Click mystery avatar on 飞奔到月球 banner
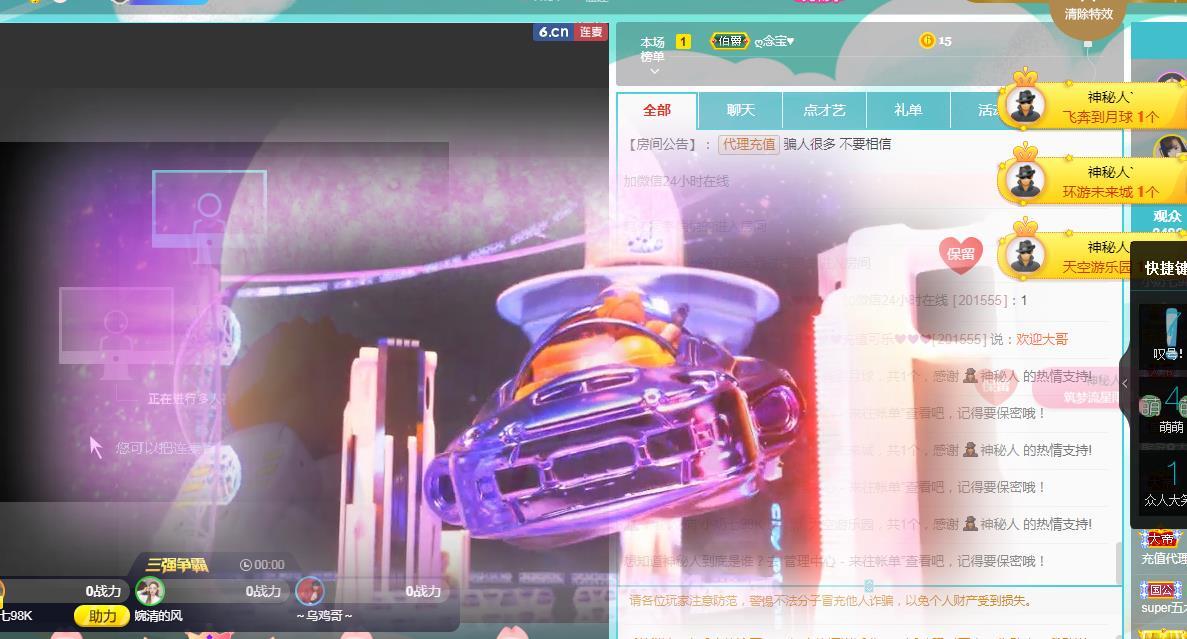The width and height of the screenshot is (1187, 639). [1026, 105]
